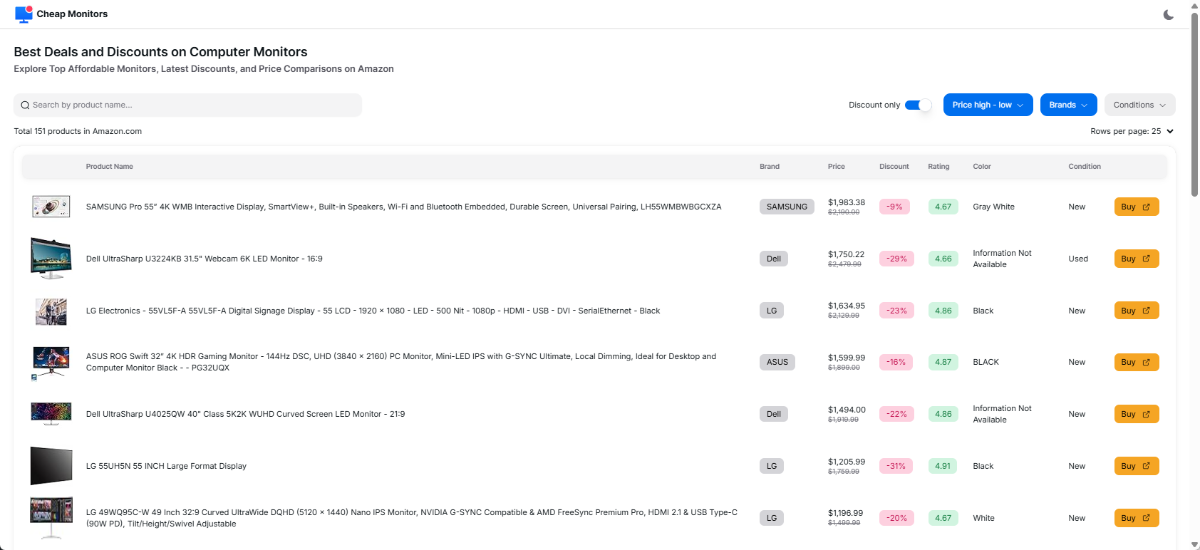Click the $1,205.99 price
Image resolution: width=1200 pixels, height=550 pixels.
847,461
